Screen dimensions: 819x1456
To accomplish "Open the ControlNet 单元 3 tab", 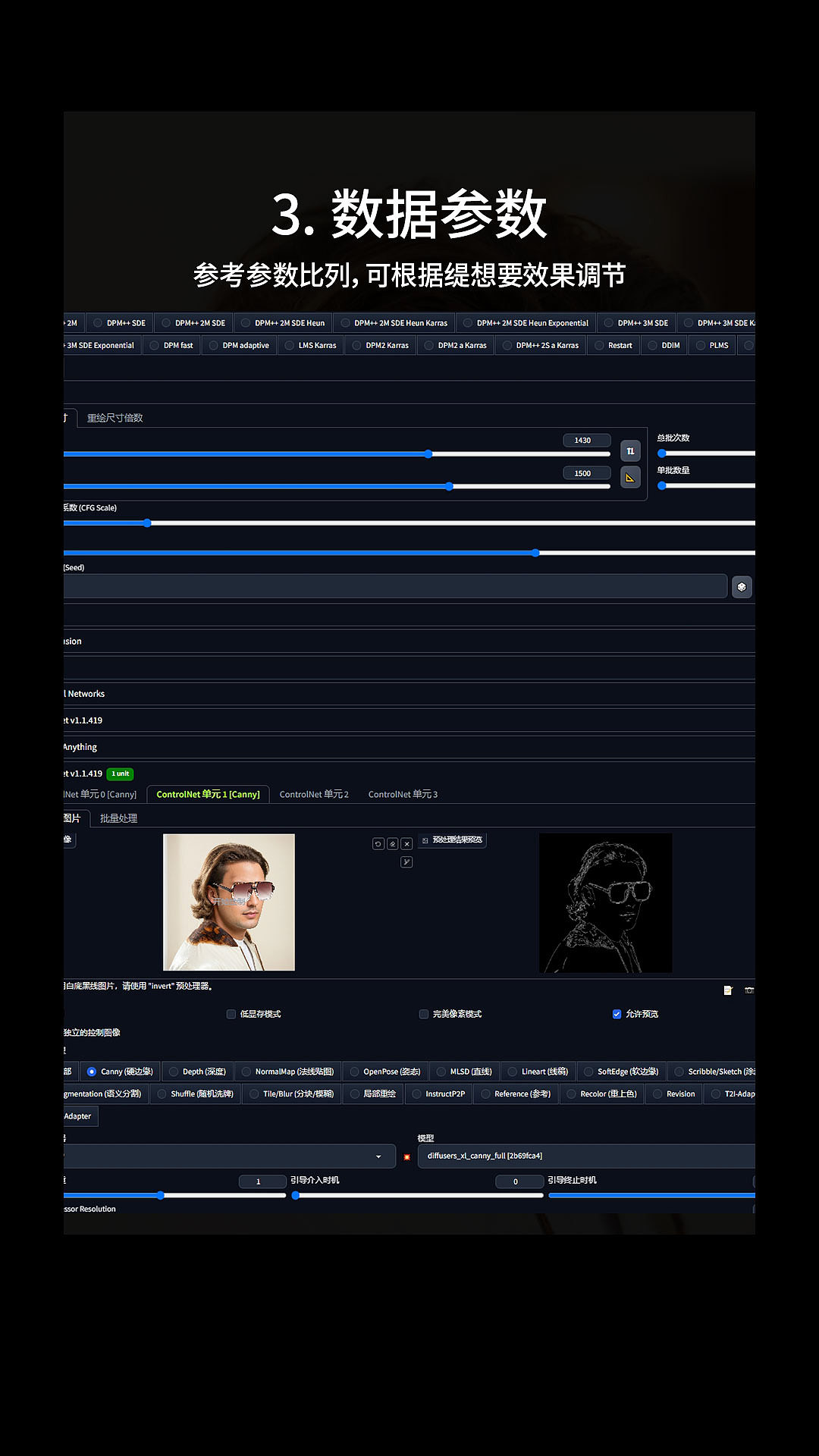I will [403, 794].
